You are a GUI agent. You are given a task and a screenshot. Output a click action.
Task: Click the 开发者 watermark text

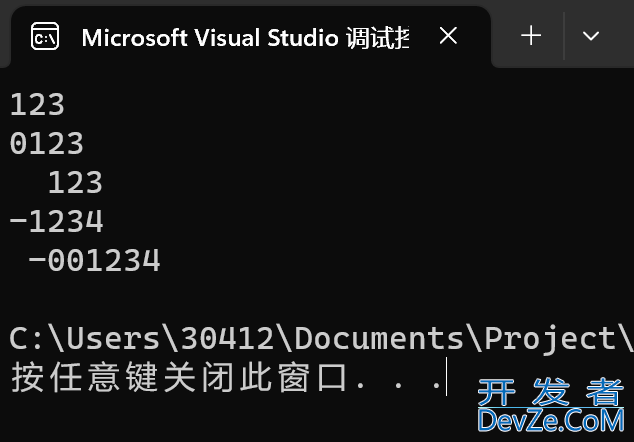(x=550, y=392)
